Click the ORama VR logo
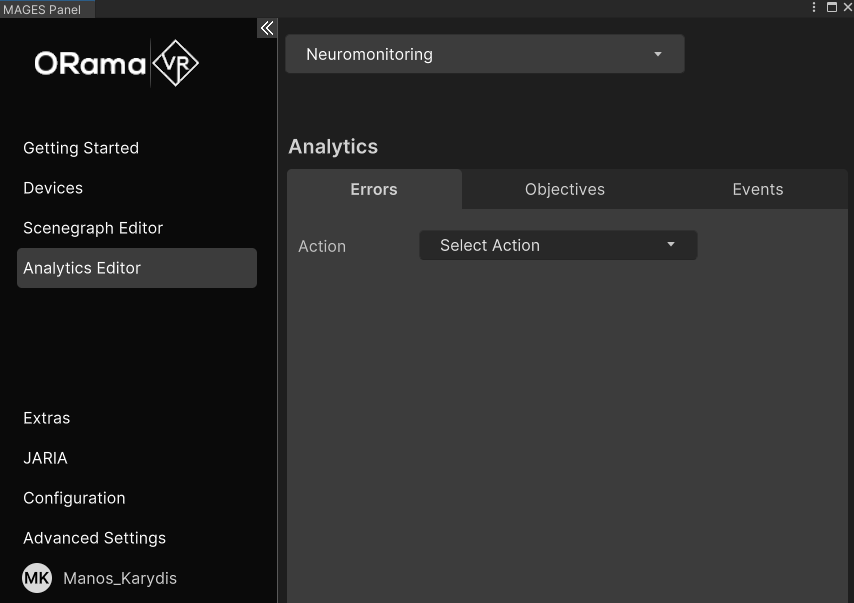 pos(117,64)
